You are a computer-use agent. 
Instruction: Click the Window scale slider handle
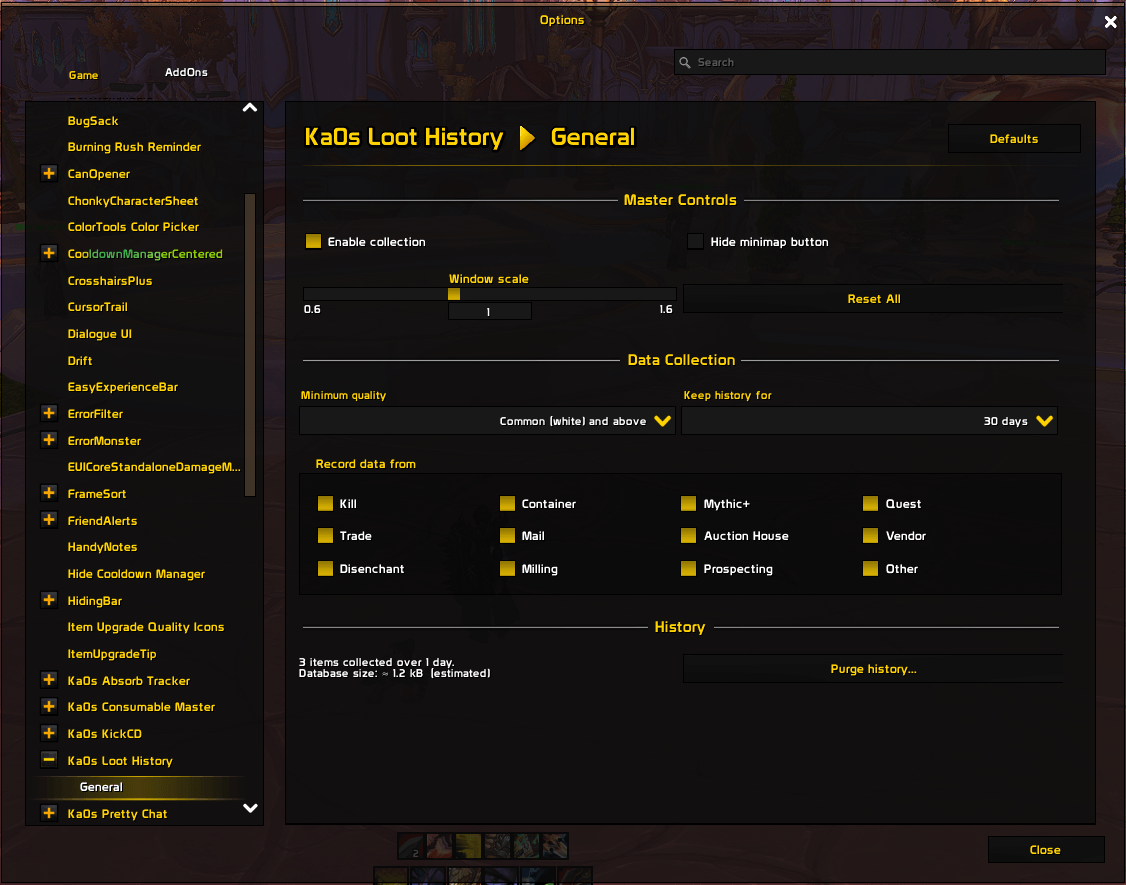pyautogui.click(x=454, y=294)
